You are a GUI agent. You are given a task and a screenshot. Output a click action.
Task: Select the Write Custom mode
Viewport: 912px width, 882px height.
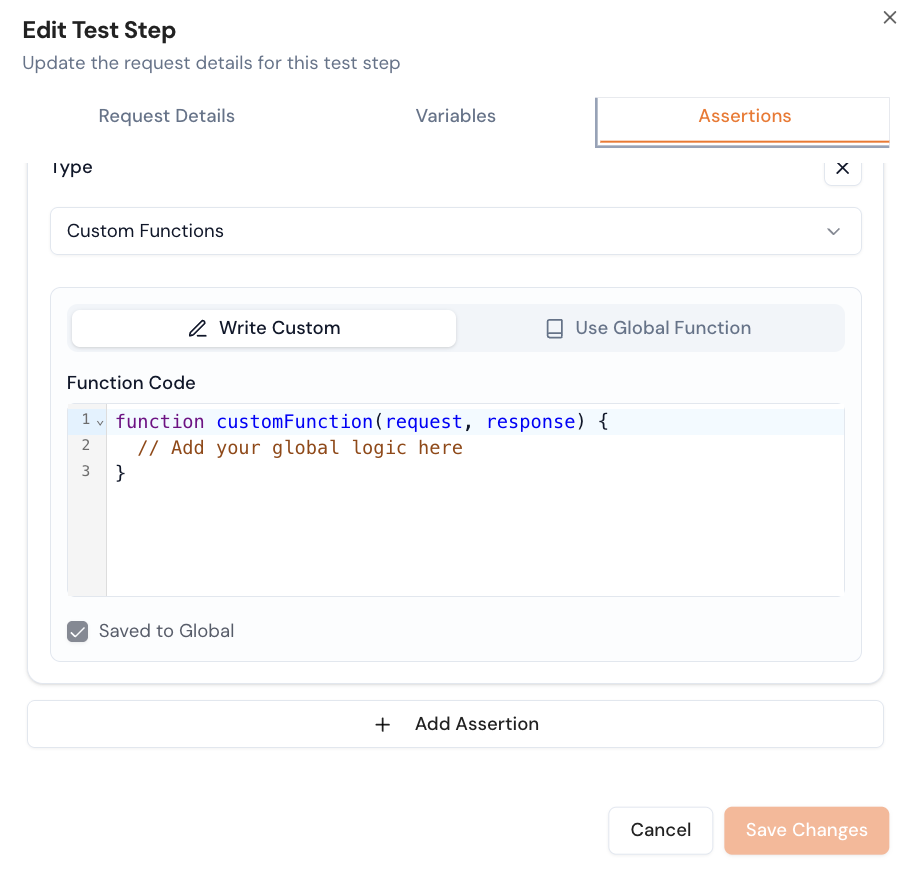263,328
